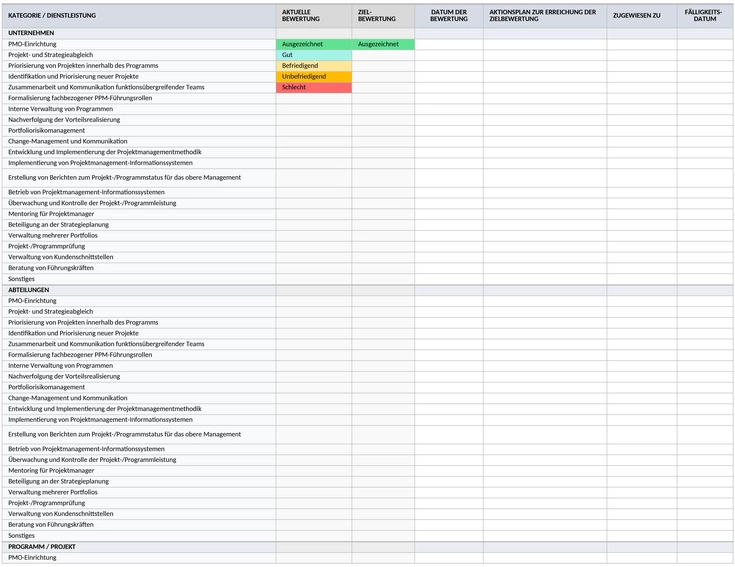Select the 'Aktionsplan zur Erreichung der Zielbewertung' header
Viewport: 735px width, 567px height.
pyautogui.click(x=543, y=15)
